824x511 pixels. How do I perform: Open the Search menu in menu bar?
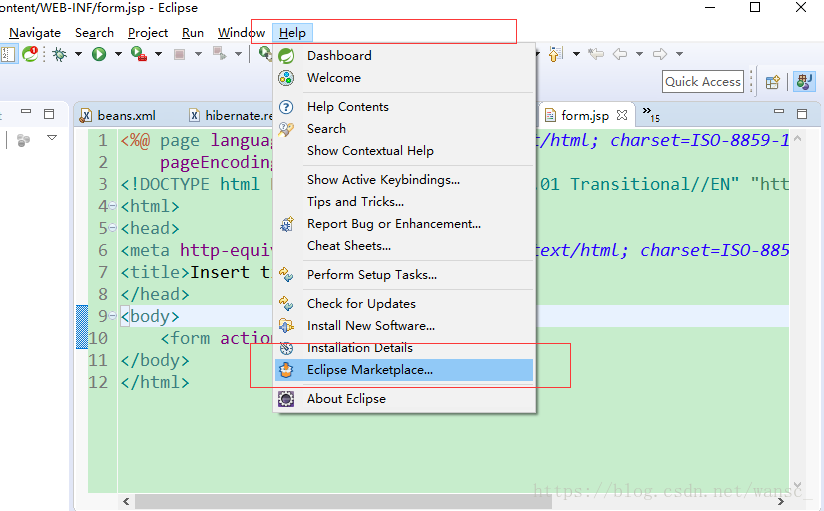point(94,33)
